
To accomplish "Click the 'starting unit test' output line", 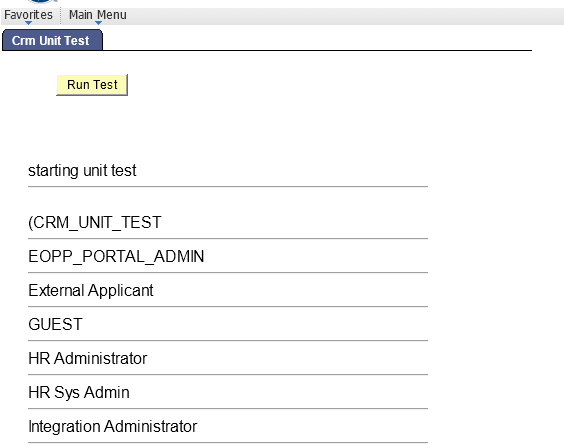I will pyautogui.click(x=228, y=170).
